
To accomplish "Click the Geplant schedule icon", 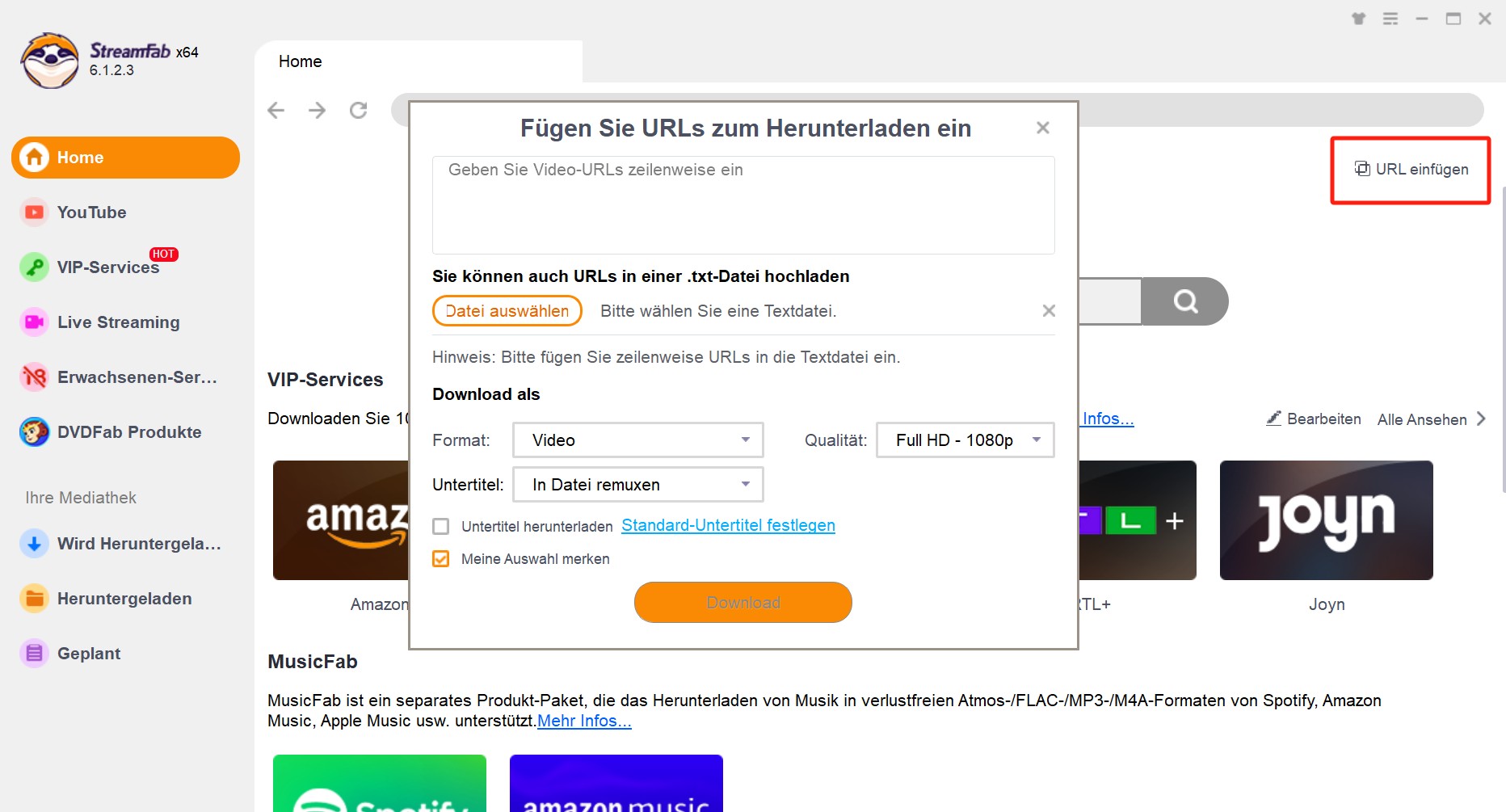I will (34, 654).
